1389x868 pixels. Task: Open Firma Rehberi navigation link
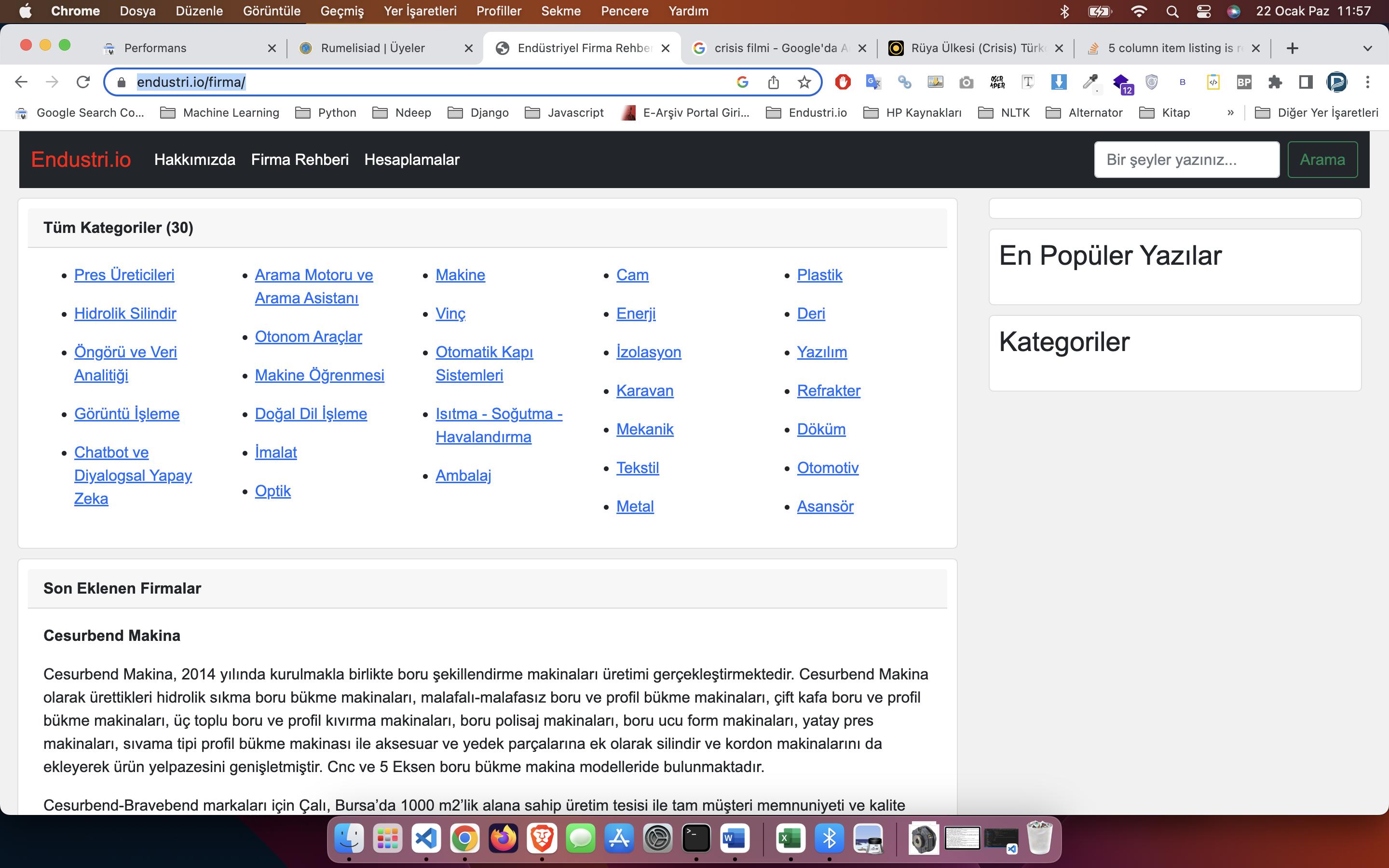pos(300,160)
